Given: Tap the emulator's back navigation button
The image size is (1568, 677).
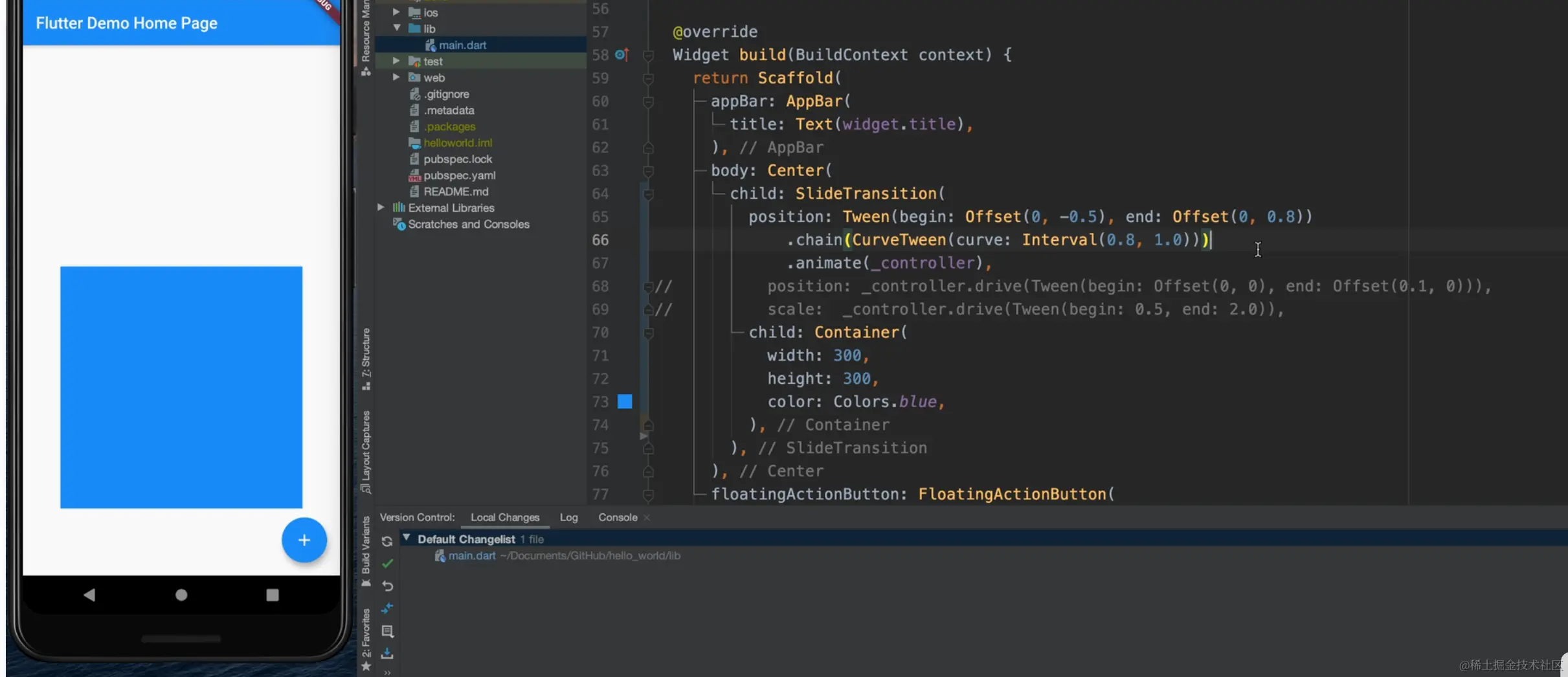Looking at the screenshot, I should (x=89, y=594).
